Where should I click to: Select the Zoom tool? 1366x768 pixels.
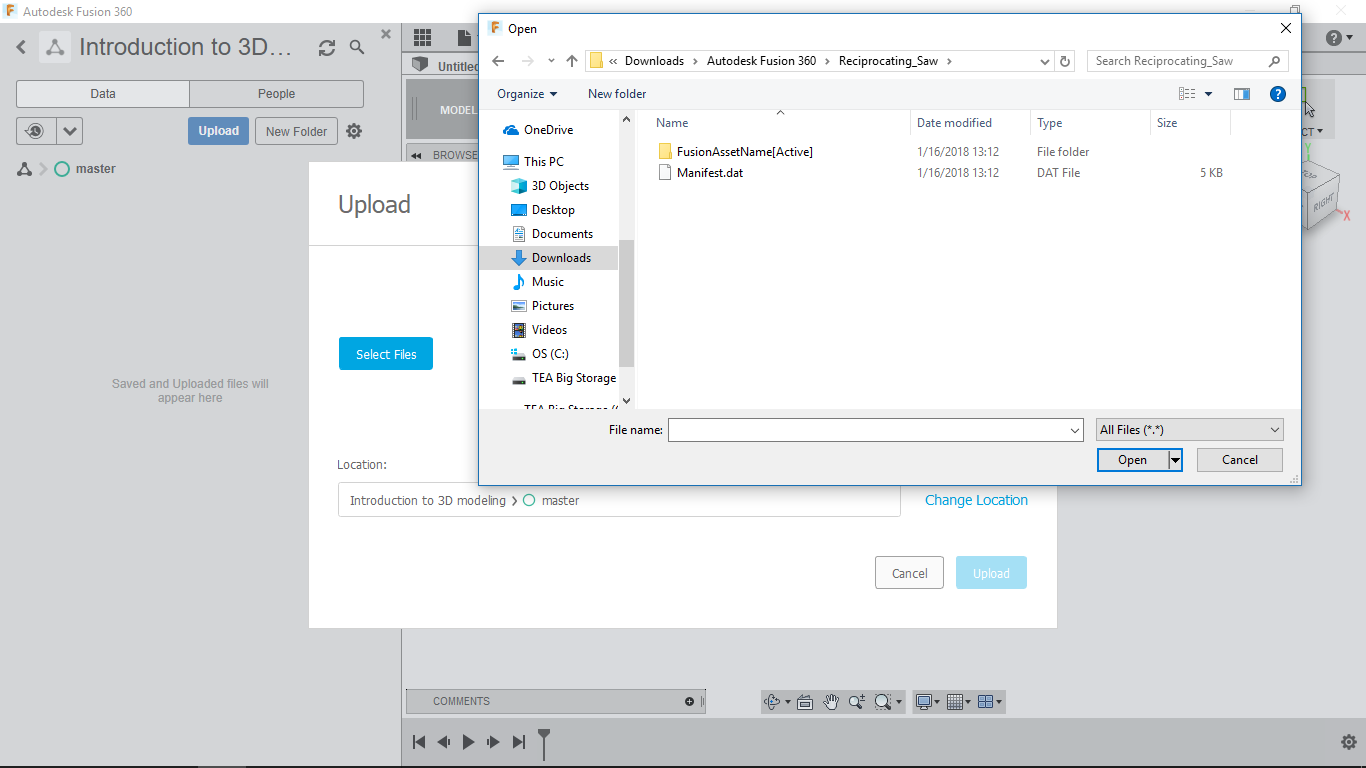point(857,702)
